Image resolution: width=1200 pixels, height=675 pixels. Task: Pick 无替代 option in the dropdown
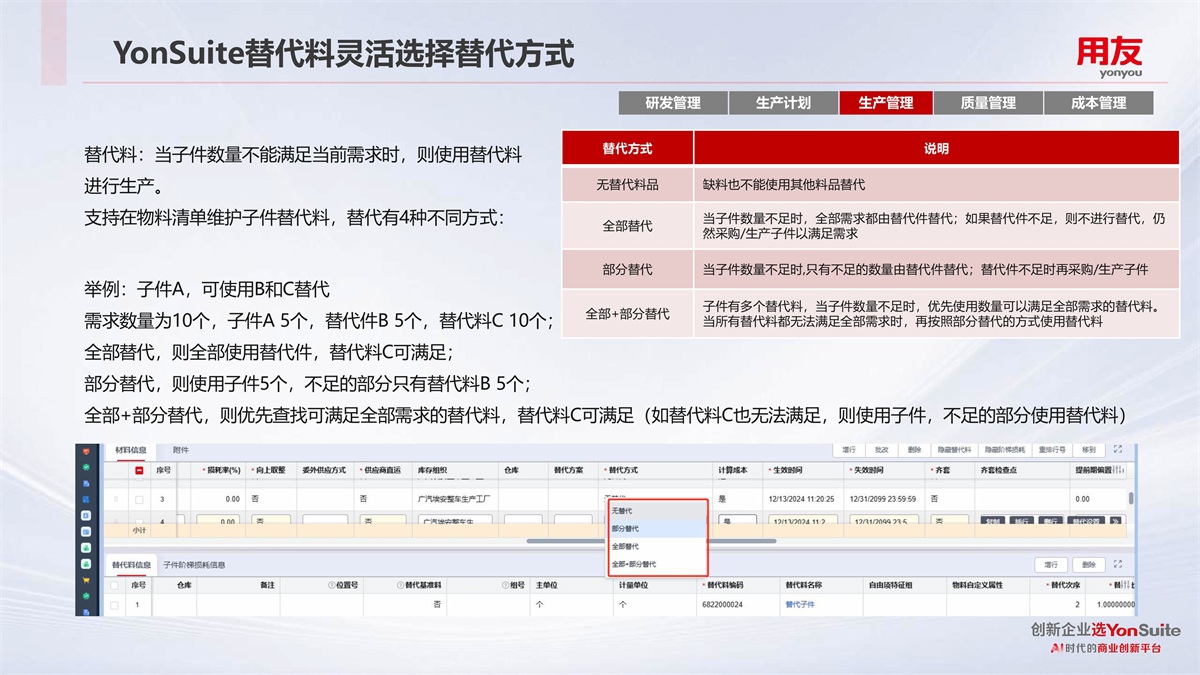[622, 511]
